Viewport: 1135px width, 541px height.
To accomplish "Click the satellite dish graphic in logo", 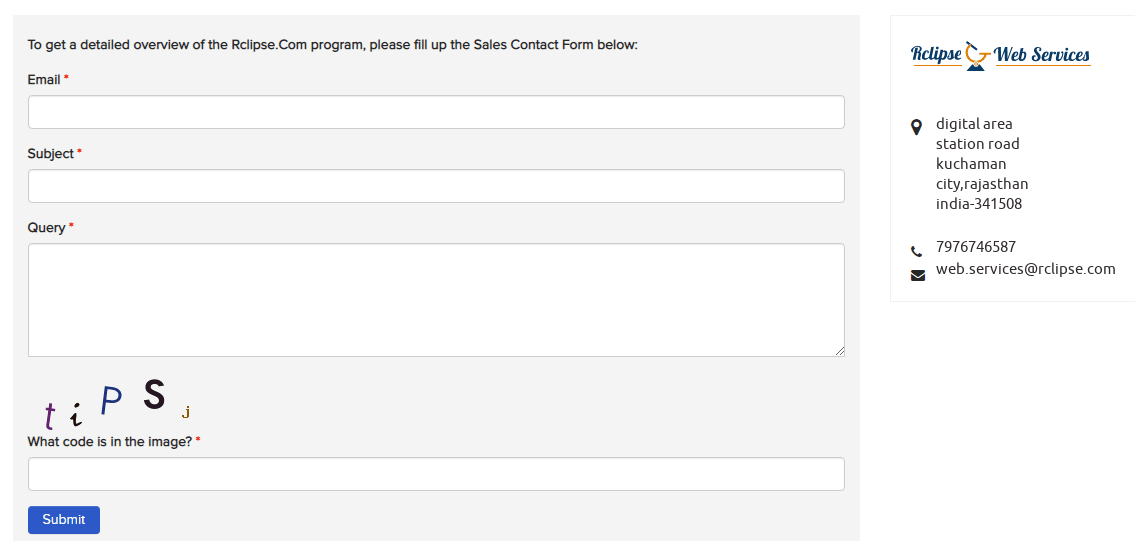I will pos(978,56).
